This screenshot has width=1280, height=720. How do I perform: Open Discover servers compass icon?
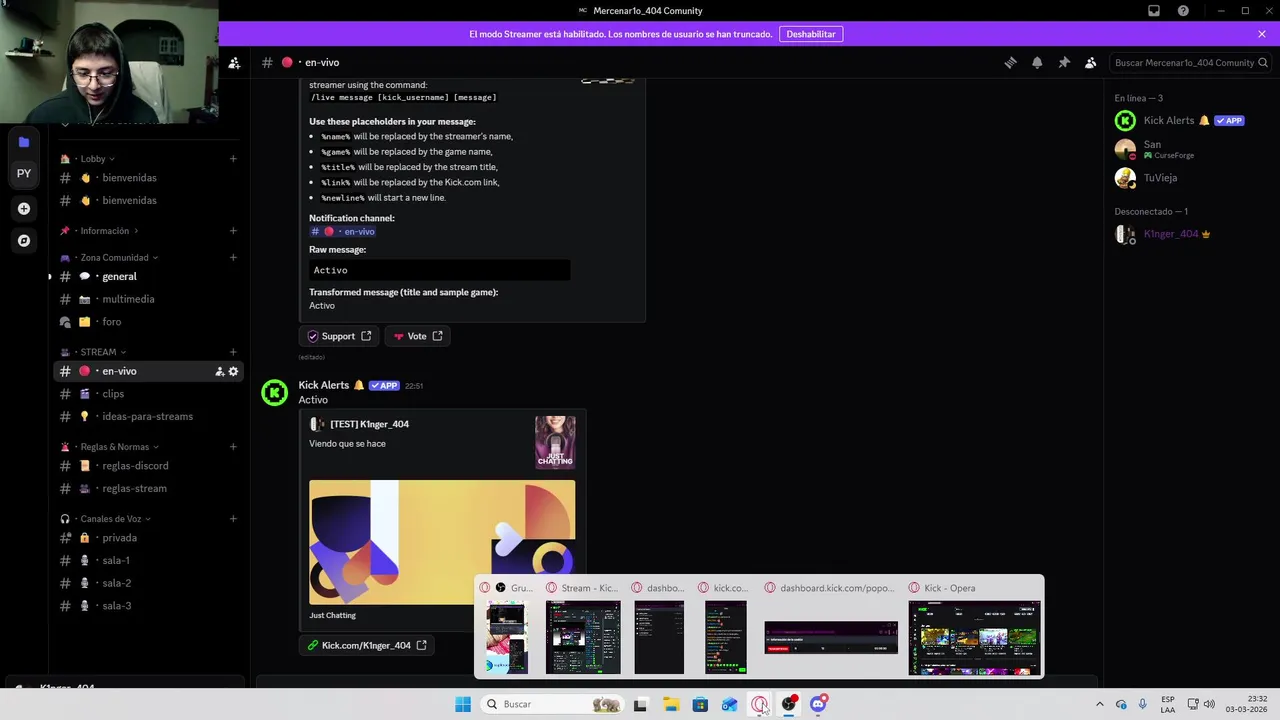pyautogui.click(x=24, y=240)
